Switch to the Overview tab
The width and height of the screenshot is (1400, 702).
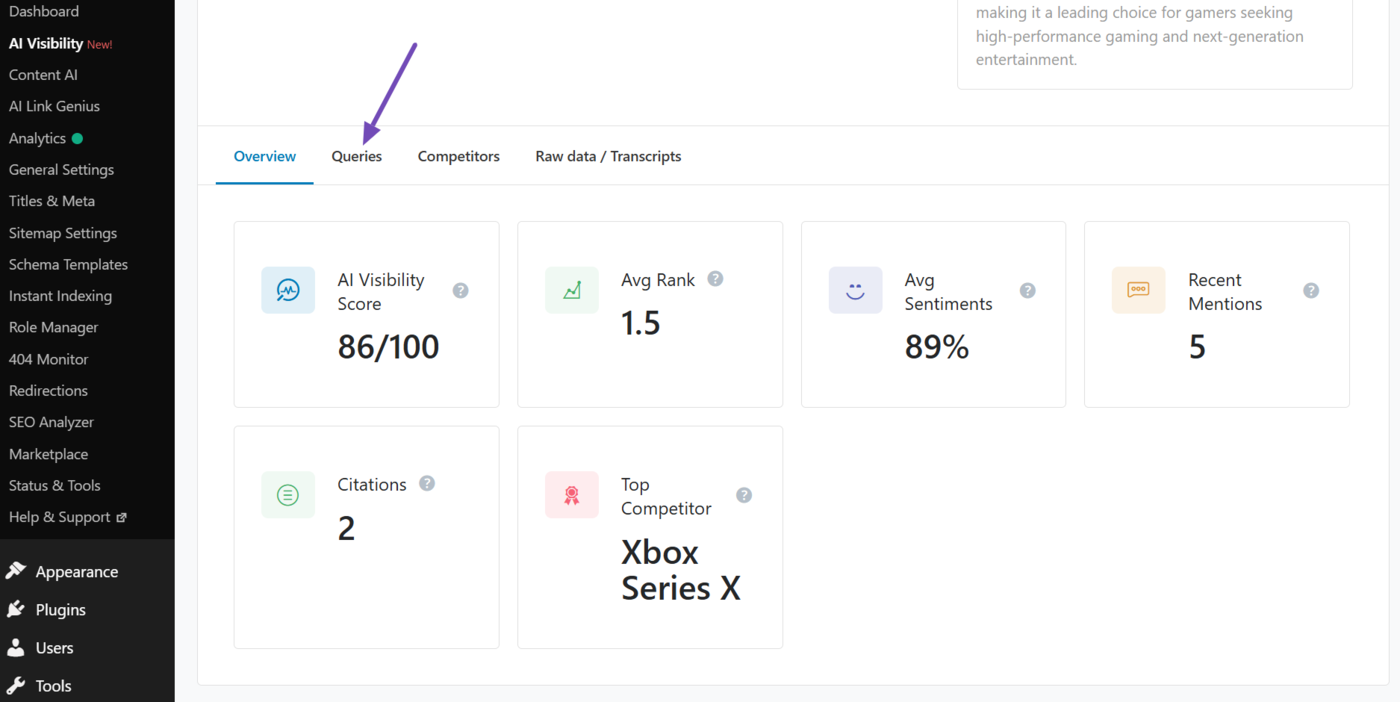click(265, 156)
